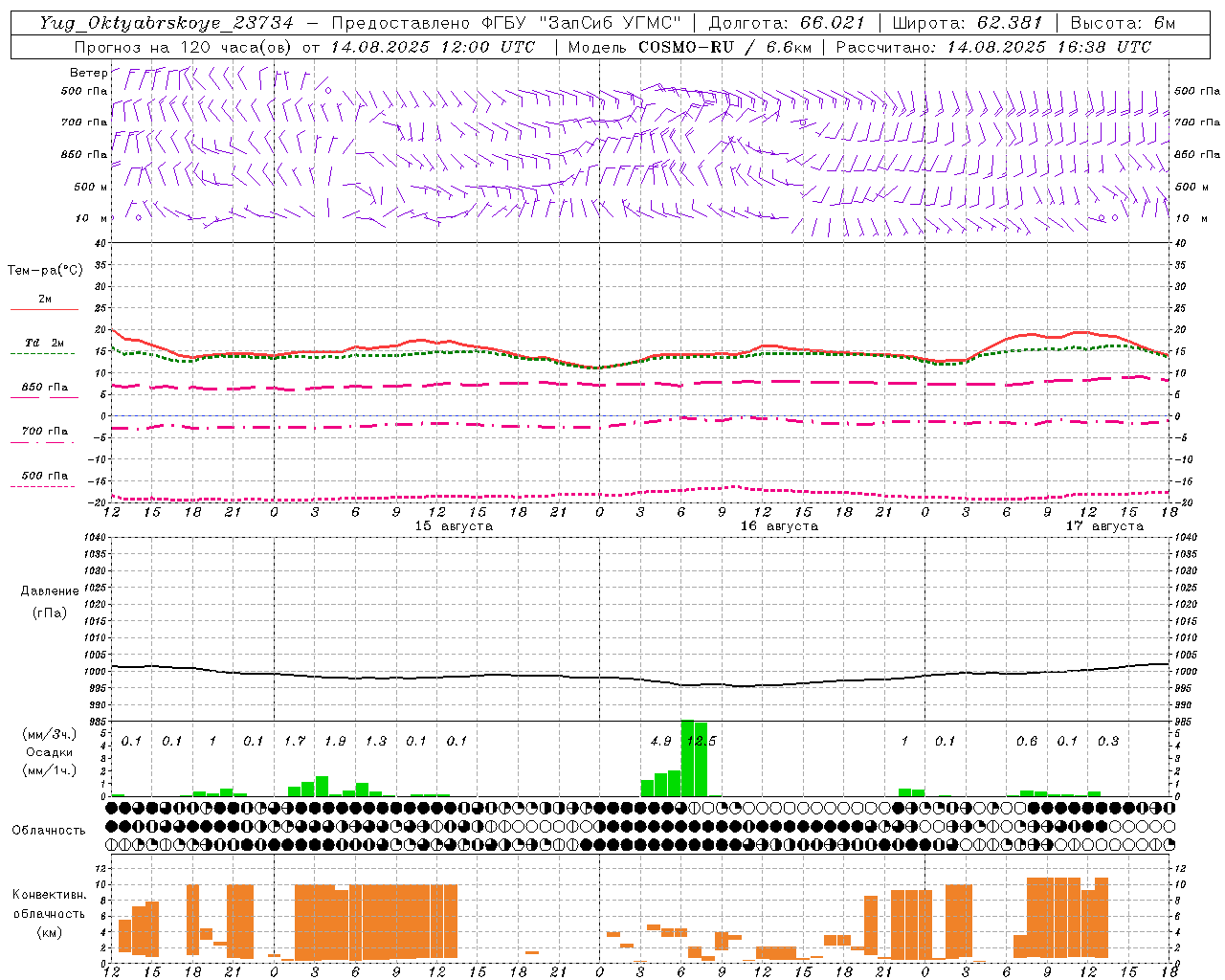Click the Модель COSMO-RU / 6.6км text

[690, 47]
